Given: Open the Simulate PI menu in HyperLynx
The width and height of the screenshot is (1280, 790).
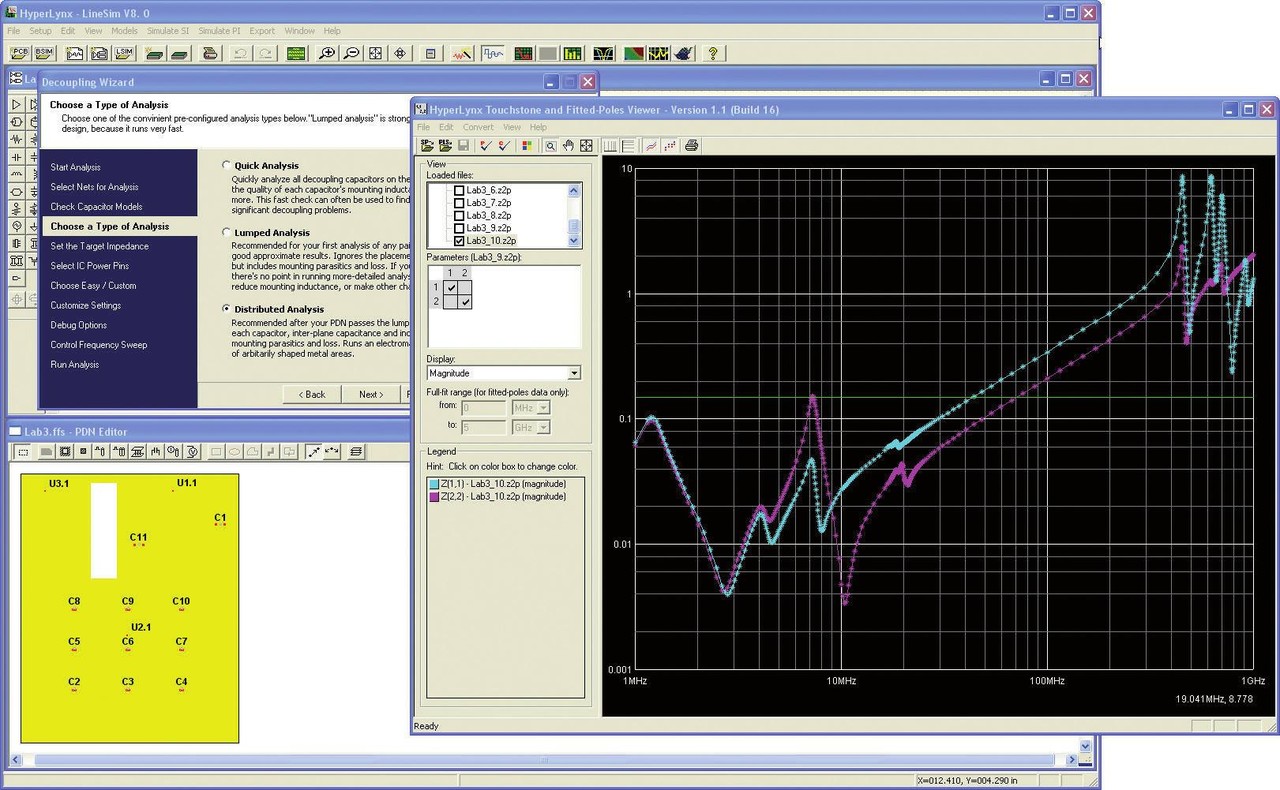Looking at the screenshot, I should 218,31.
